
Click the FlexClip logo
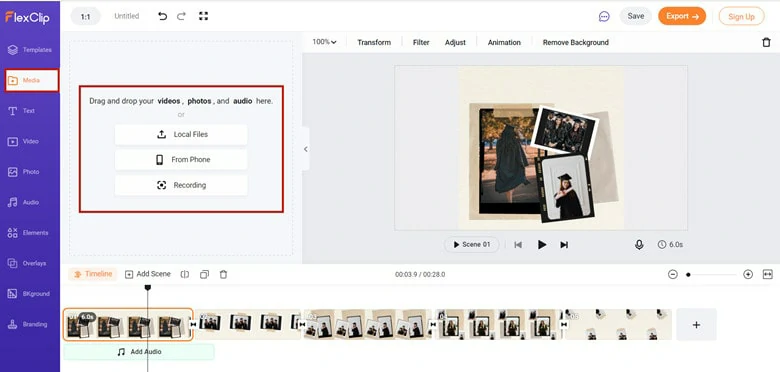click(27, 17)
